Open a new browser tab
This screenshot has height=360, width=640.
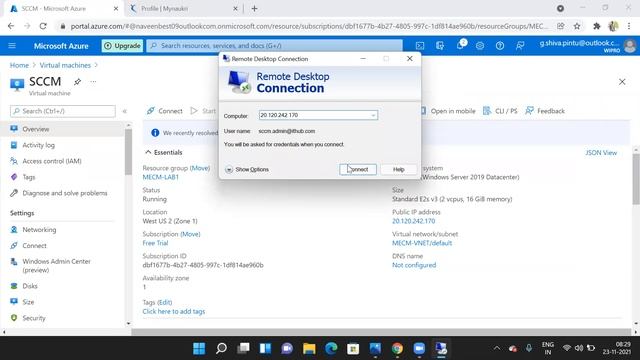(x=254, y=9)
